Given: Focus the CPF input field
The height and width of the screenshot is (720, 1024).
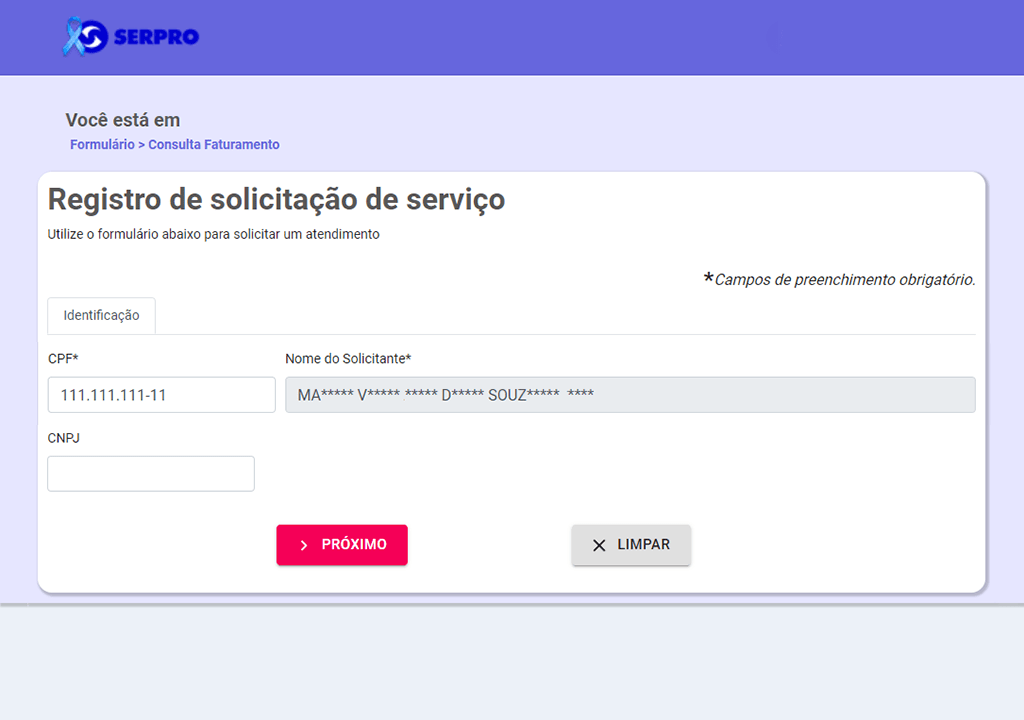Looking at the screenshot, I should tap(161, 395).
